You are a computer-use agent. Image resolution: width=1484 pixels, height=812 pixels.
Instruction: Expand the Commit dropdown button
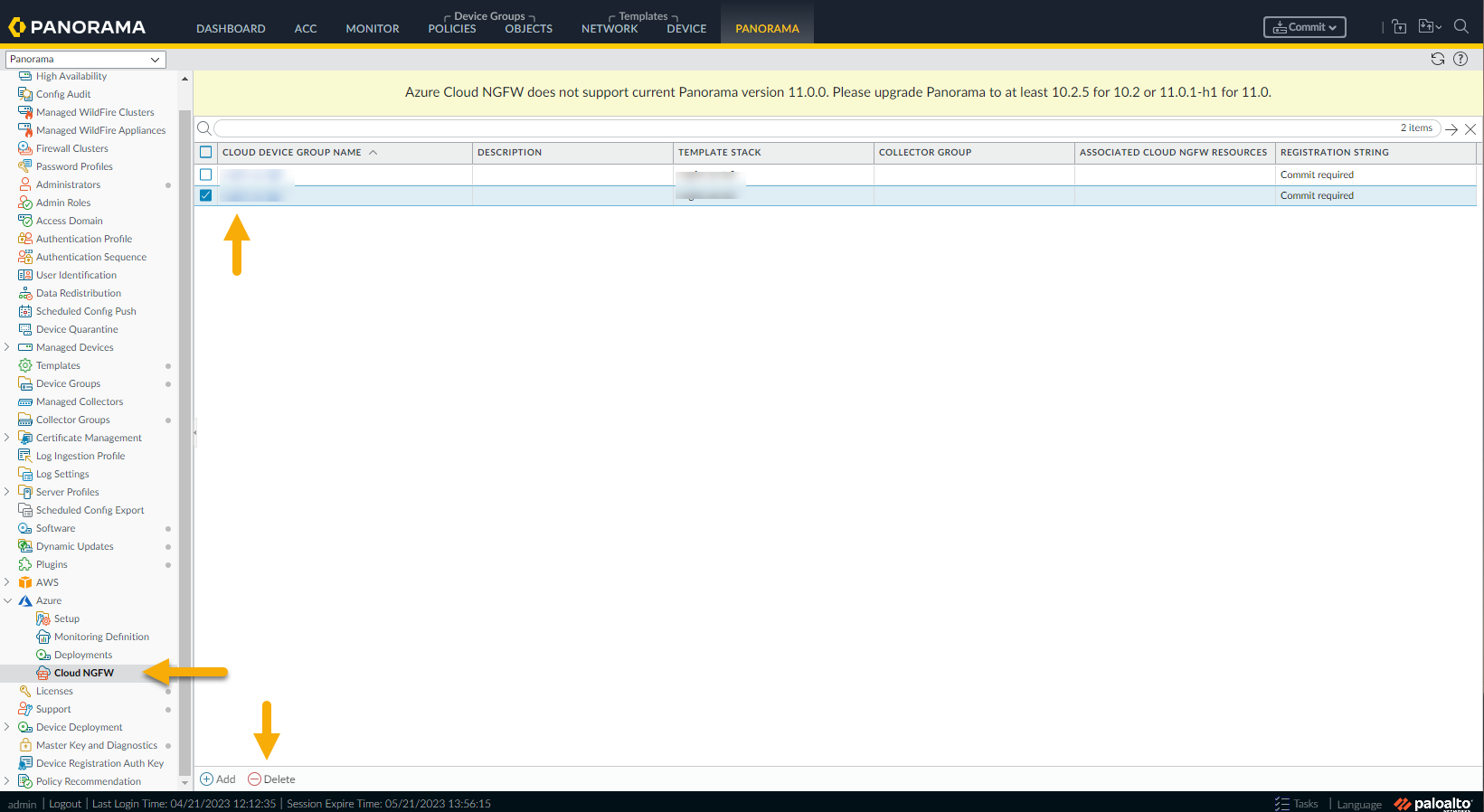[1304, 27]
